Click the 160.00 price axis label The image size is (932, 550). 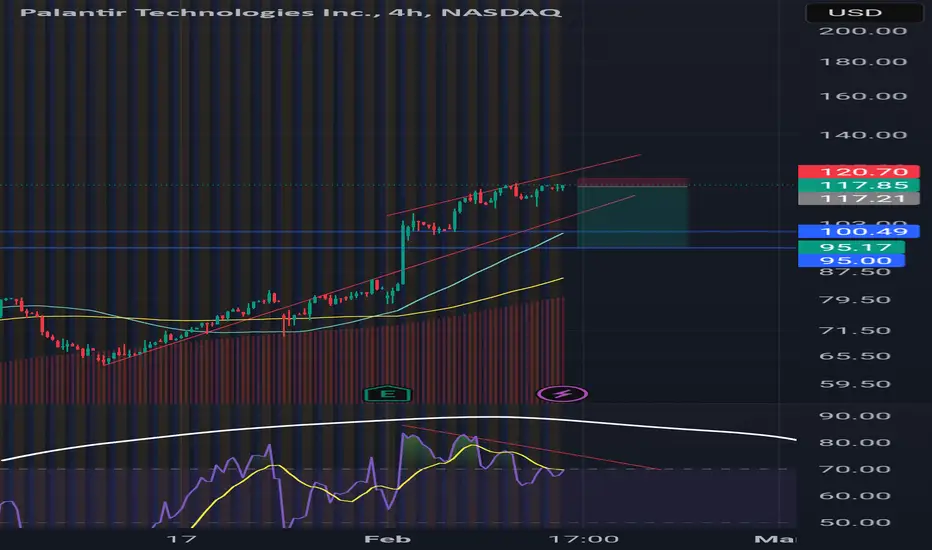(x=863, y=96)
